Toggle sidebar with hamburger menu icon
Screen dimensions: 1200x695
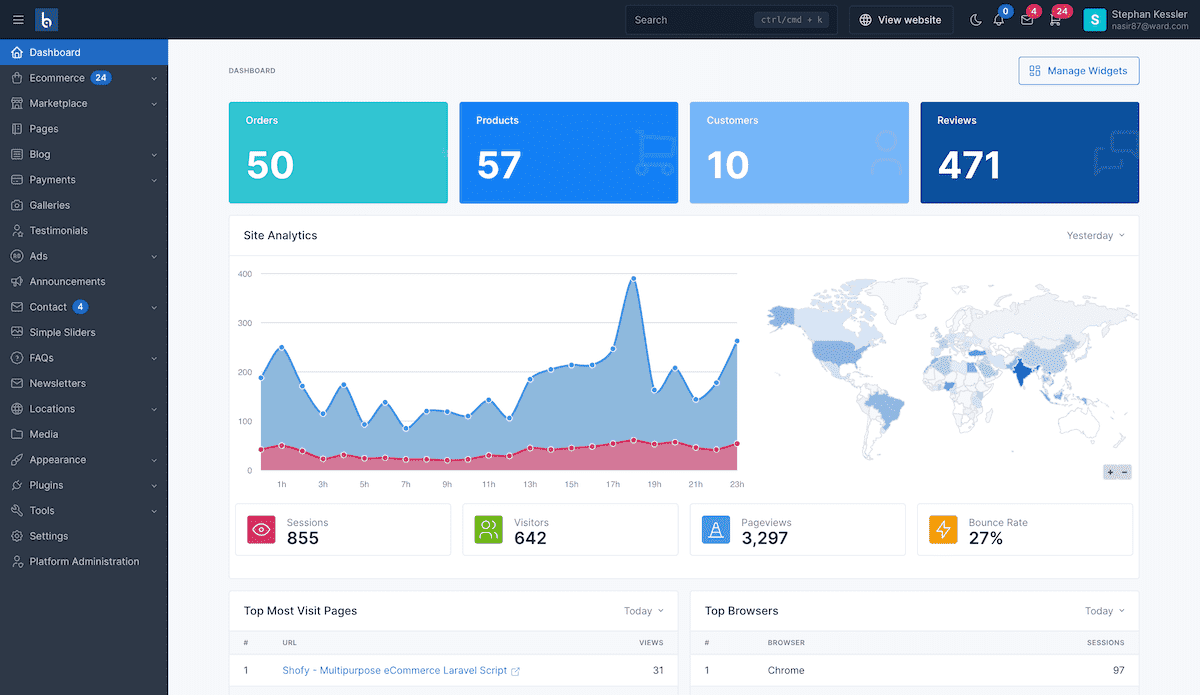point(18,20)
